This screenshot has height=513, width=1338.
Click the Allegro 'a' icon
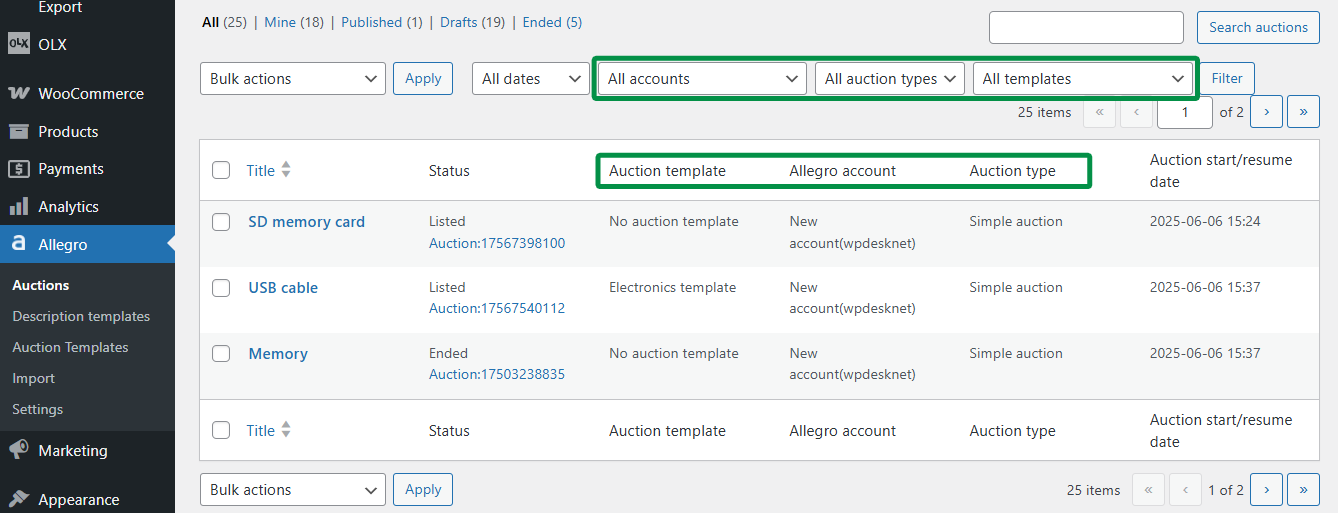[18, 244]
